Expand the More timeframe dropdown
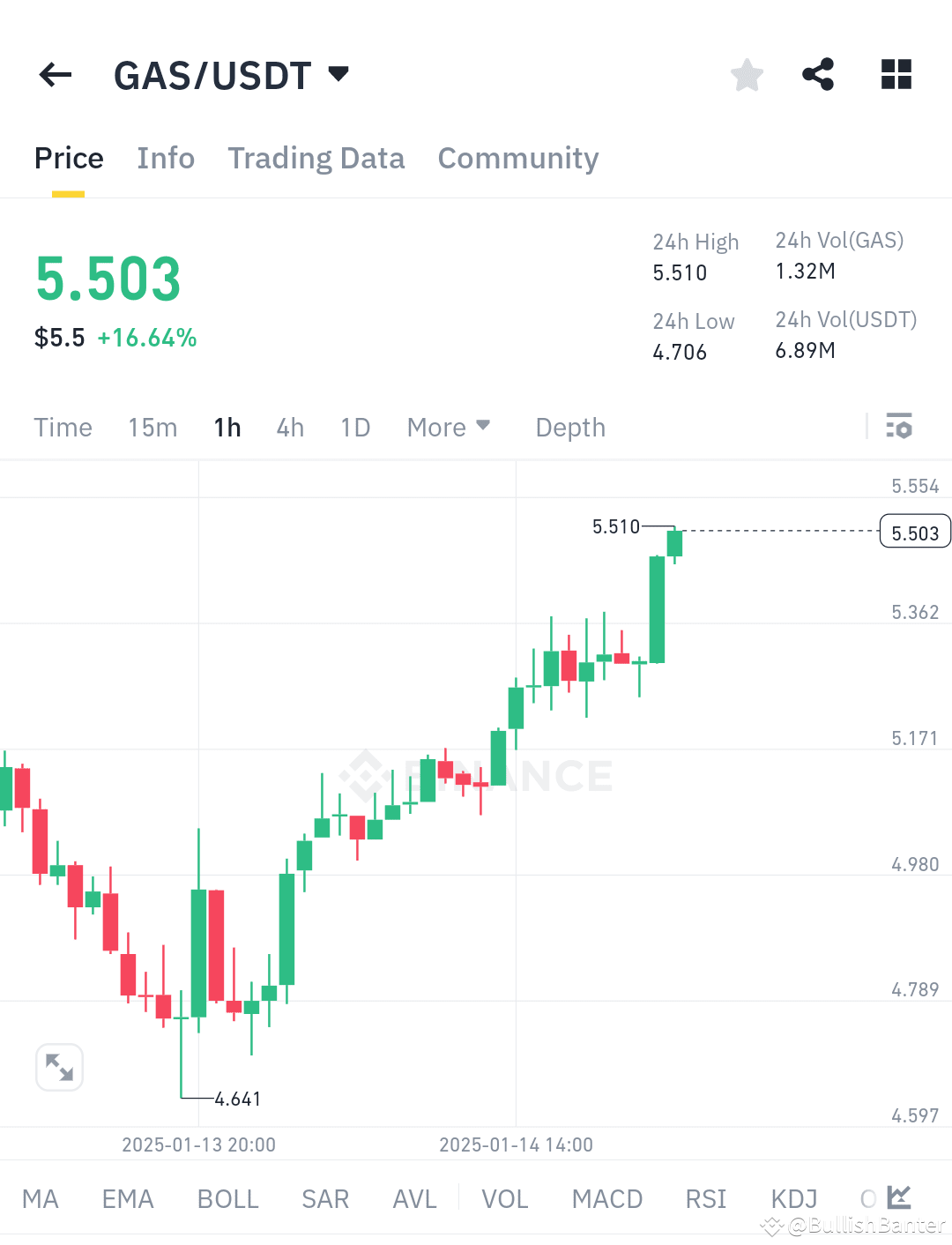This screenshot has height=1245, width=952. coord(449,427)
